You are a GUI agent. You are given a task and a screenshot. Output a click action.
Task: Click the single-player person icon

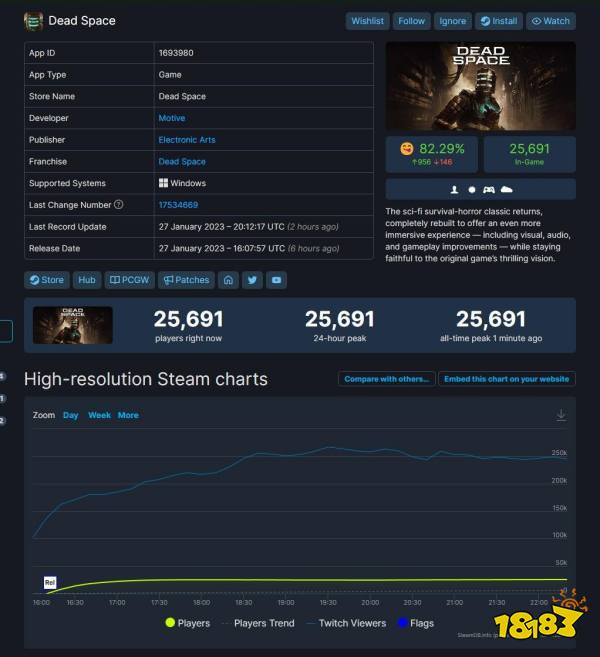click(454, 190)
